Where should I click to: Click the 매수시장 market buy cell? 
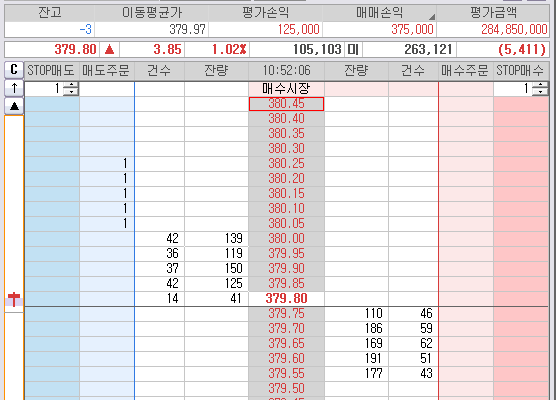286,89
